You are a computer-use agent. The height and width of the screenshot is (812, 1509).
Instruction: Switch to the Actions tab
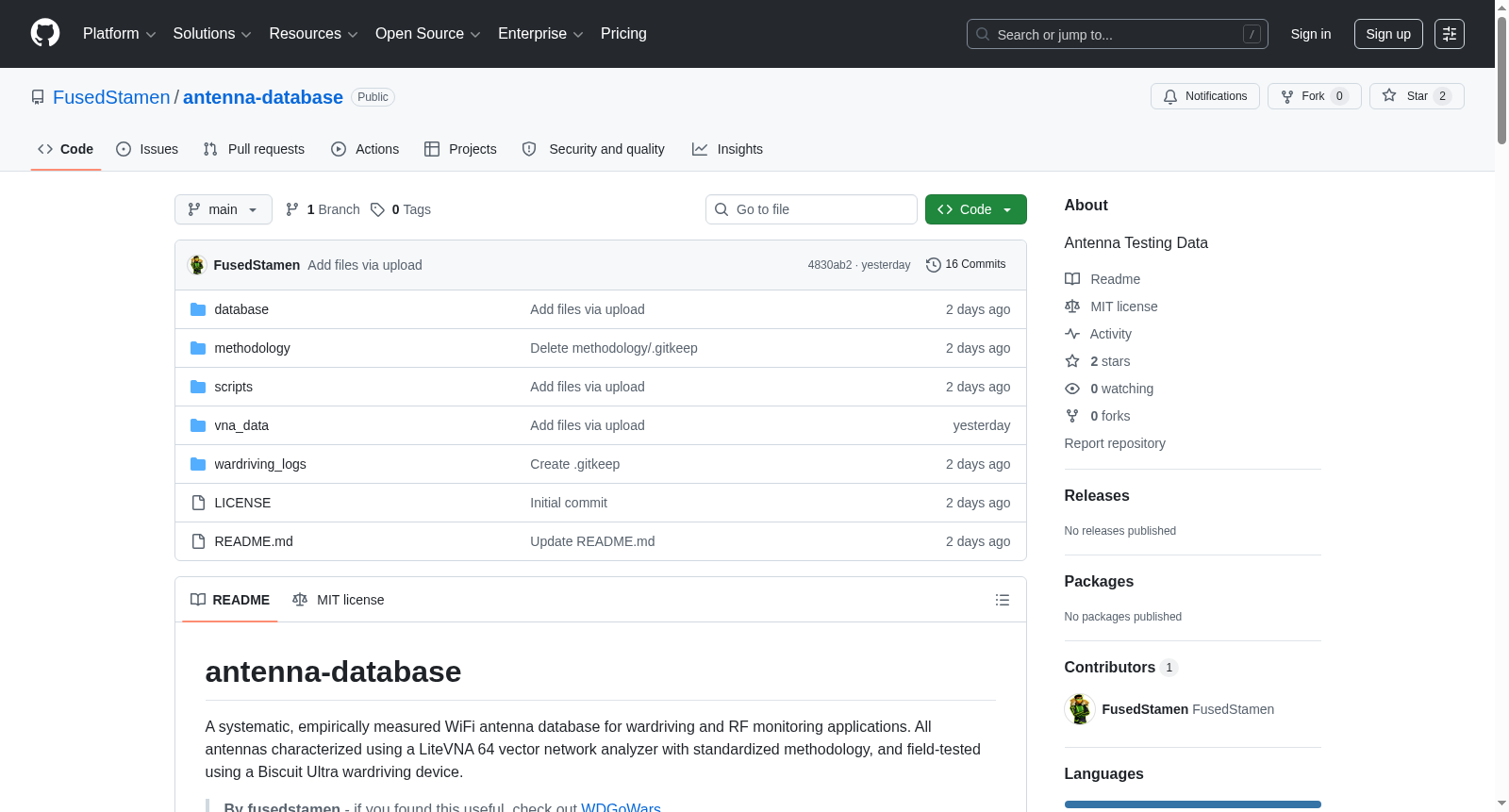click(x=365, y=149)
